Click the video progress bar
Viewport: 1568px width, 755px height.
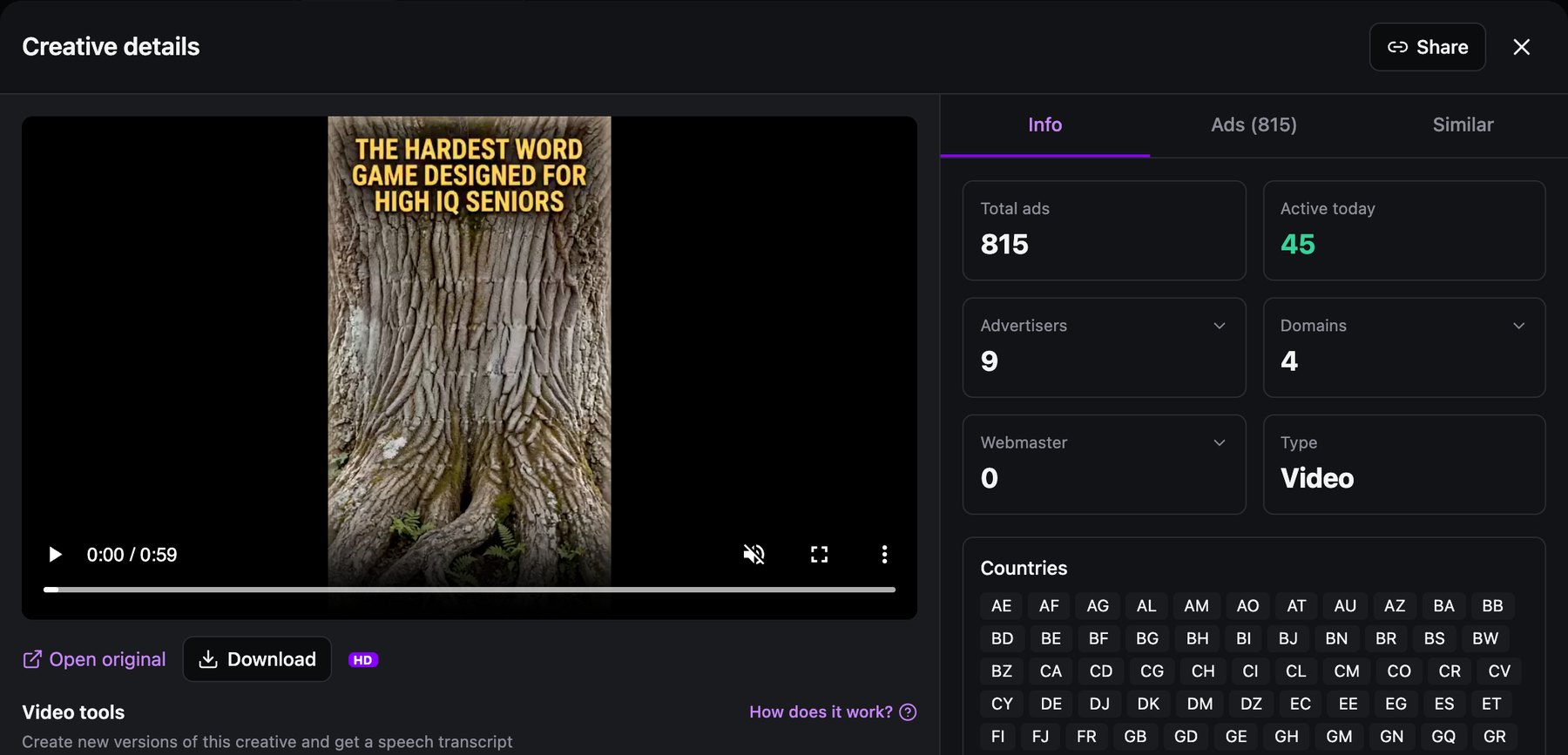[x=470, y=590]
